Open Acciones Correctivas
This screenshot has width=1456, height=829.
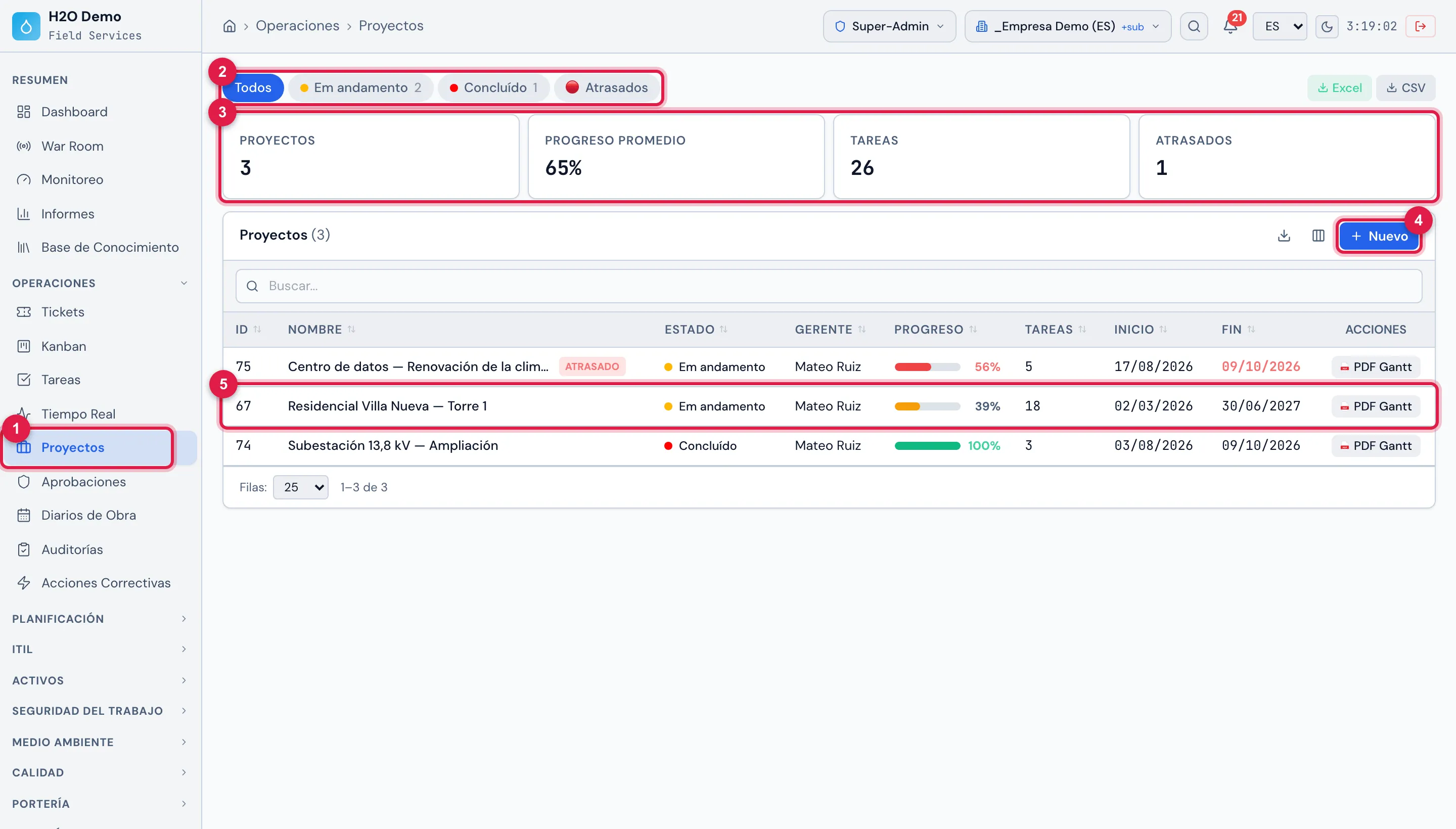click(x=106, y=583)
